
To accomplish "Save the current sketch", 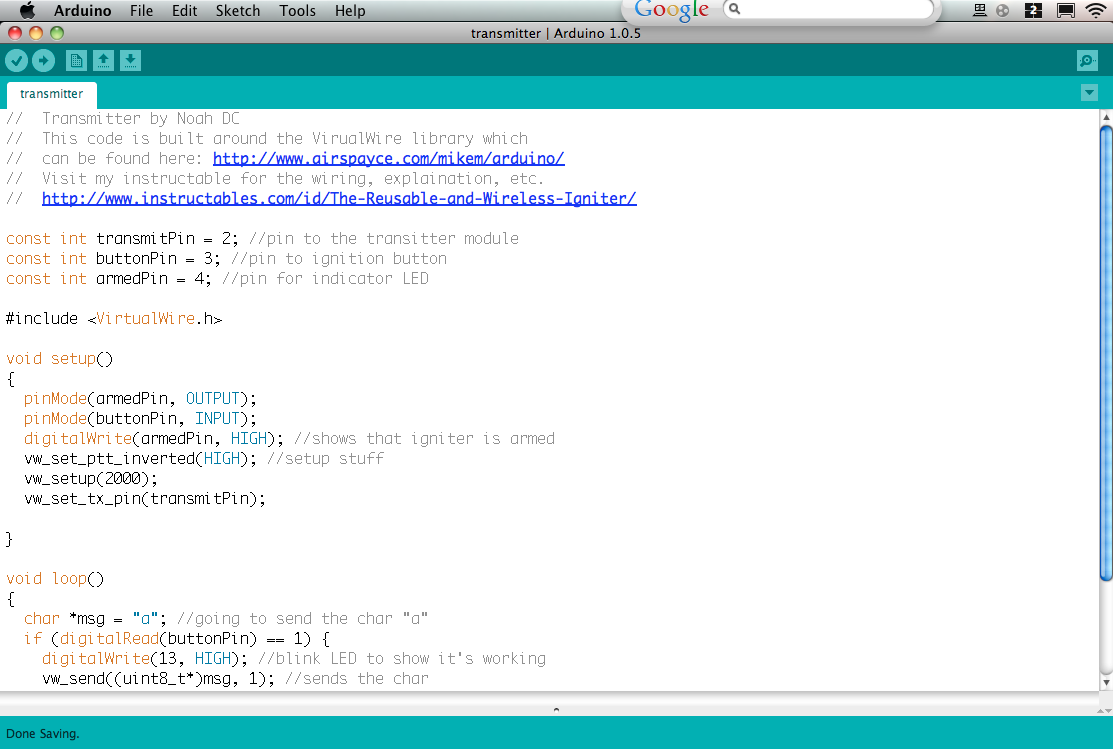I will click(130, 60).
